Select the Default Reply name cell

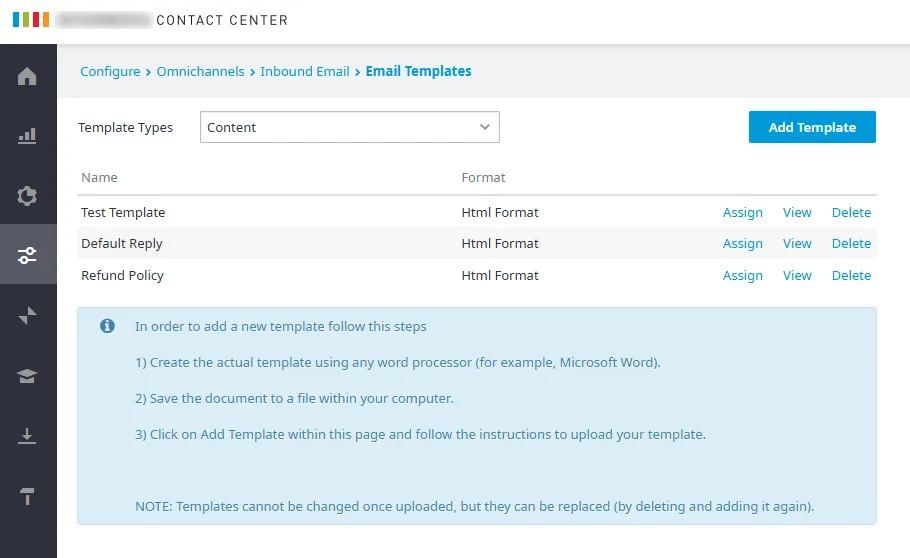click(x=122, y=244)
